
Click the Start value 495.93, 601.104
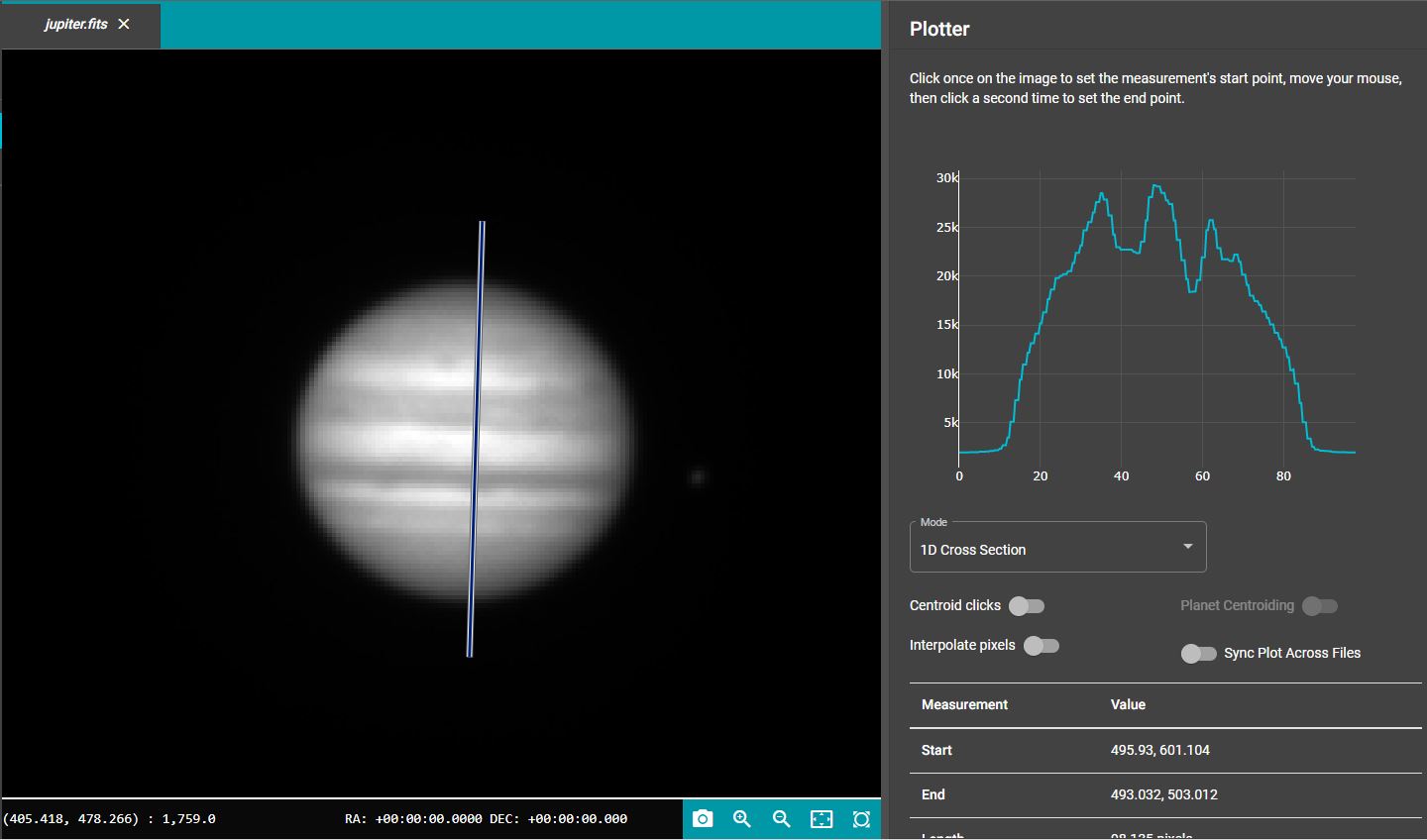coord(1159,751)
